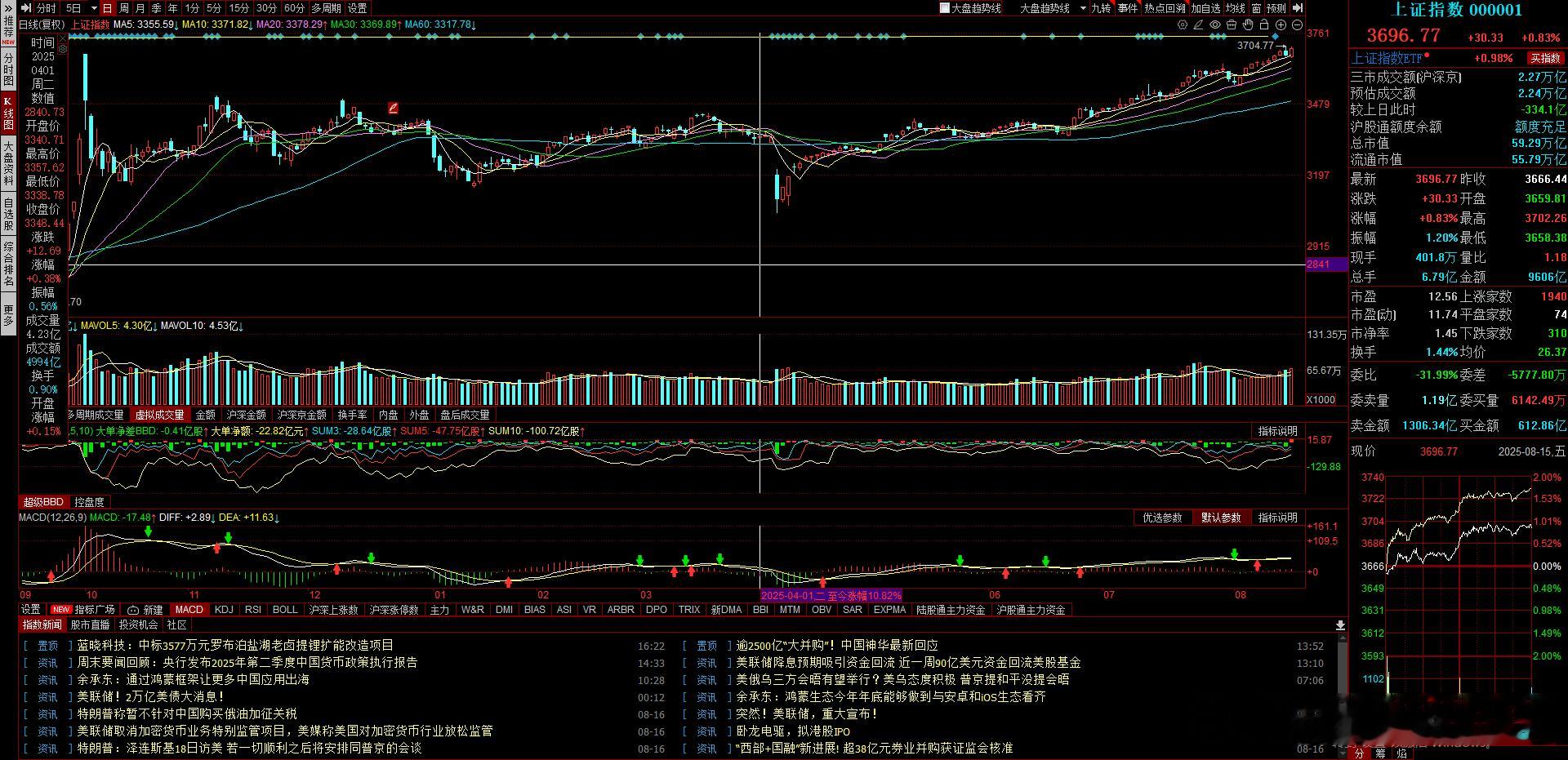Toggle the eye visibility icon above chart

(1215, 25)
